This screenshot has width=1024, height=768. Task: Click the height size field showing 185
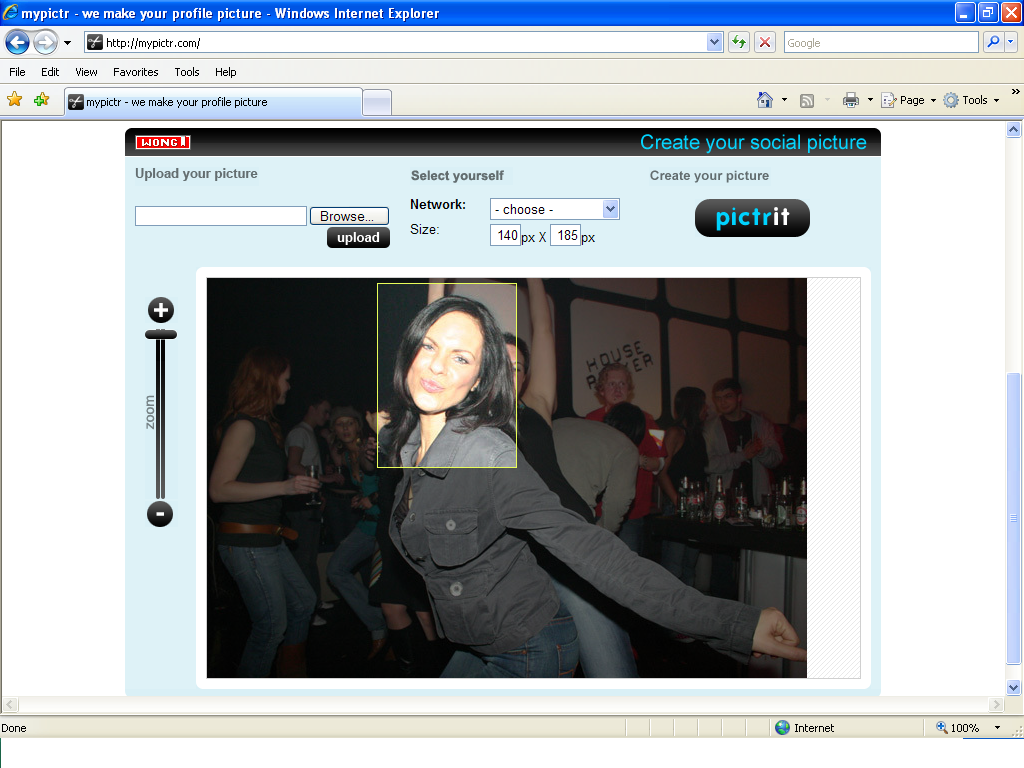point(566,235)
